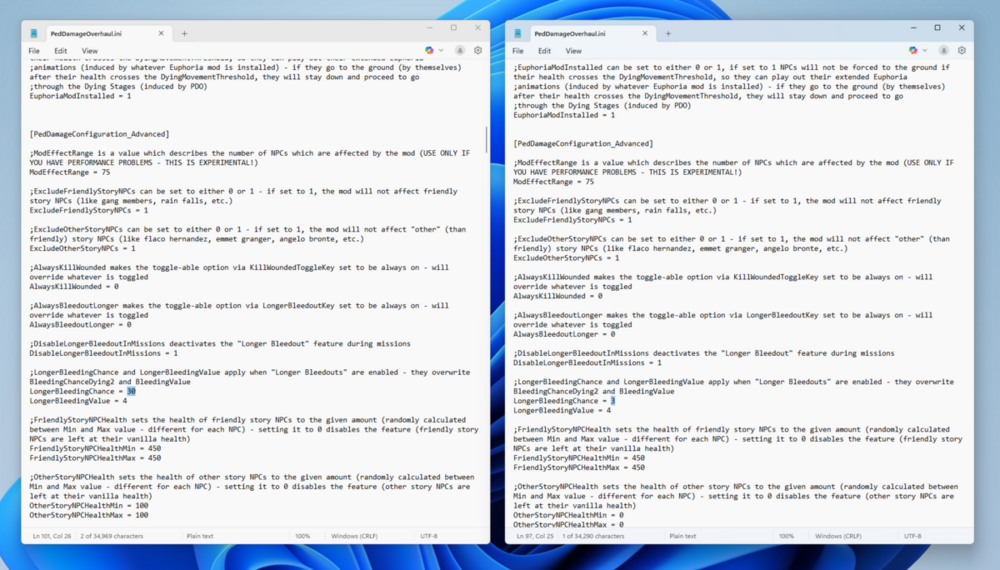Add a new tab in left Notepad window
This screenshot has height=570, width=1000.
click(x=184, y=33)
